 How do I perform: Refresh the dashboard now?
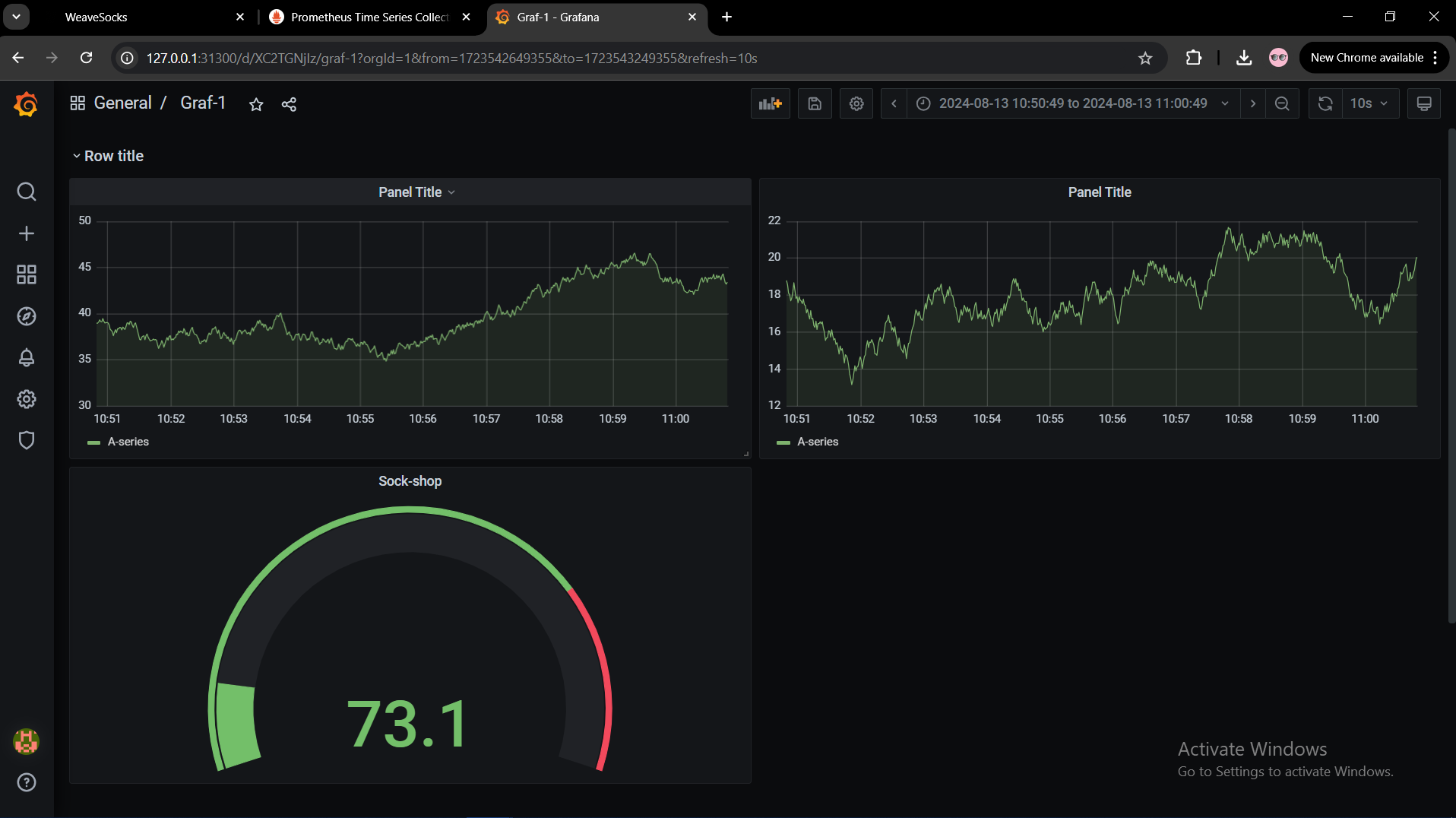point(1325,103)
